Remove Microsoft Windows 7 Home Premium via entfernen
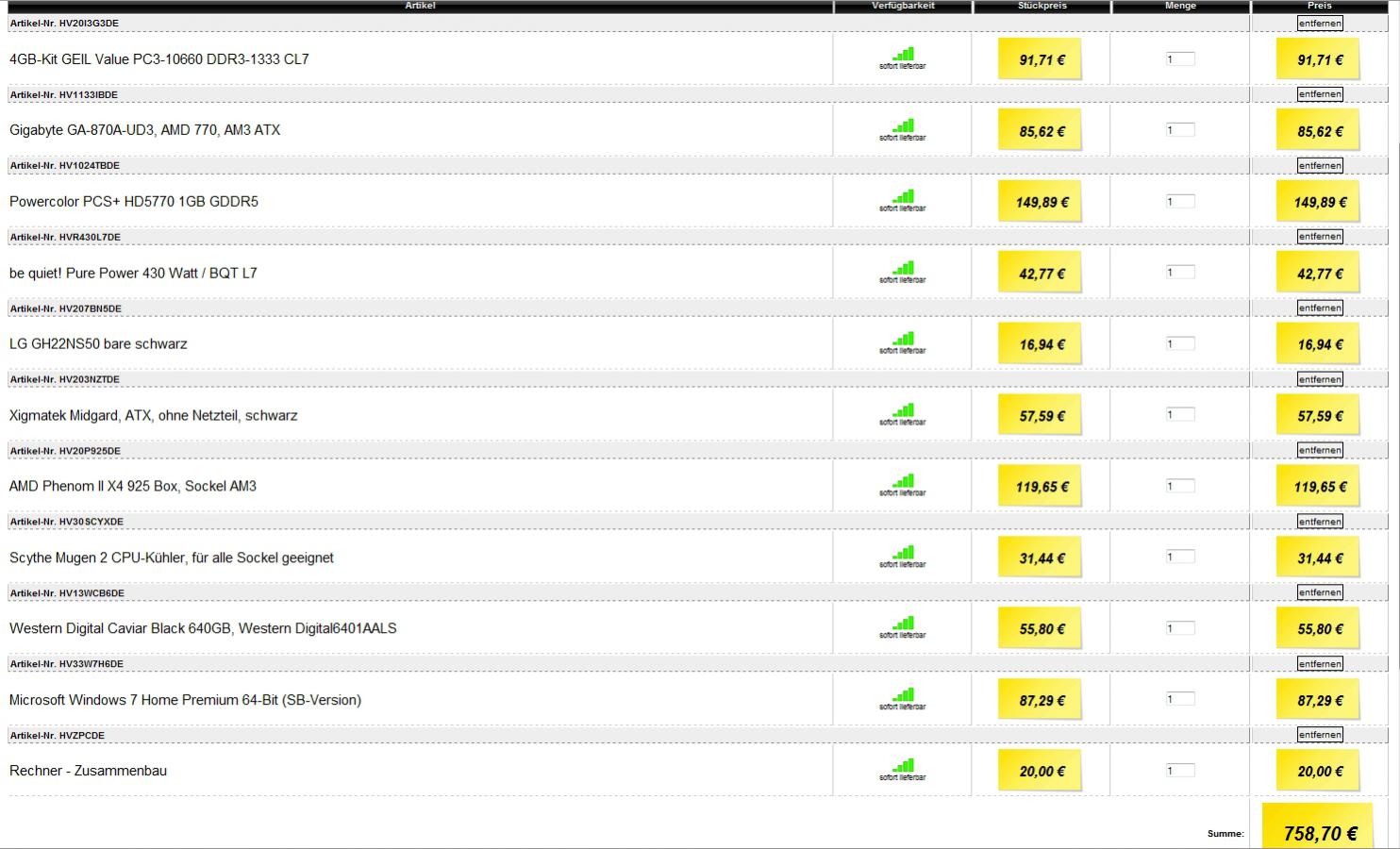This screenshot has height=849, width=1400. click(x=1320, y=664)
